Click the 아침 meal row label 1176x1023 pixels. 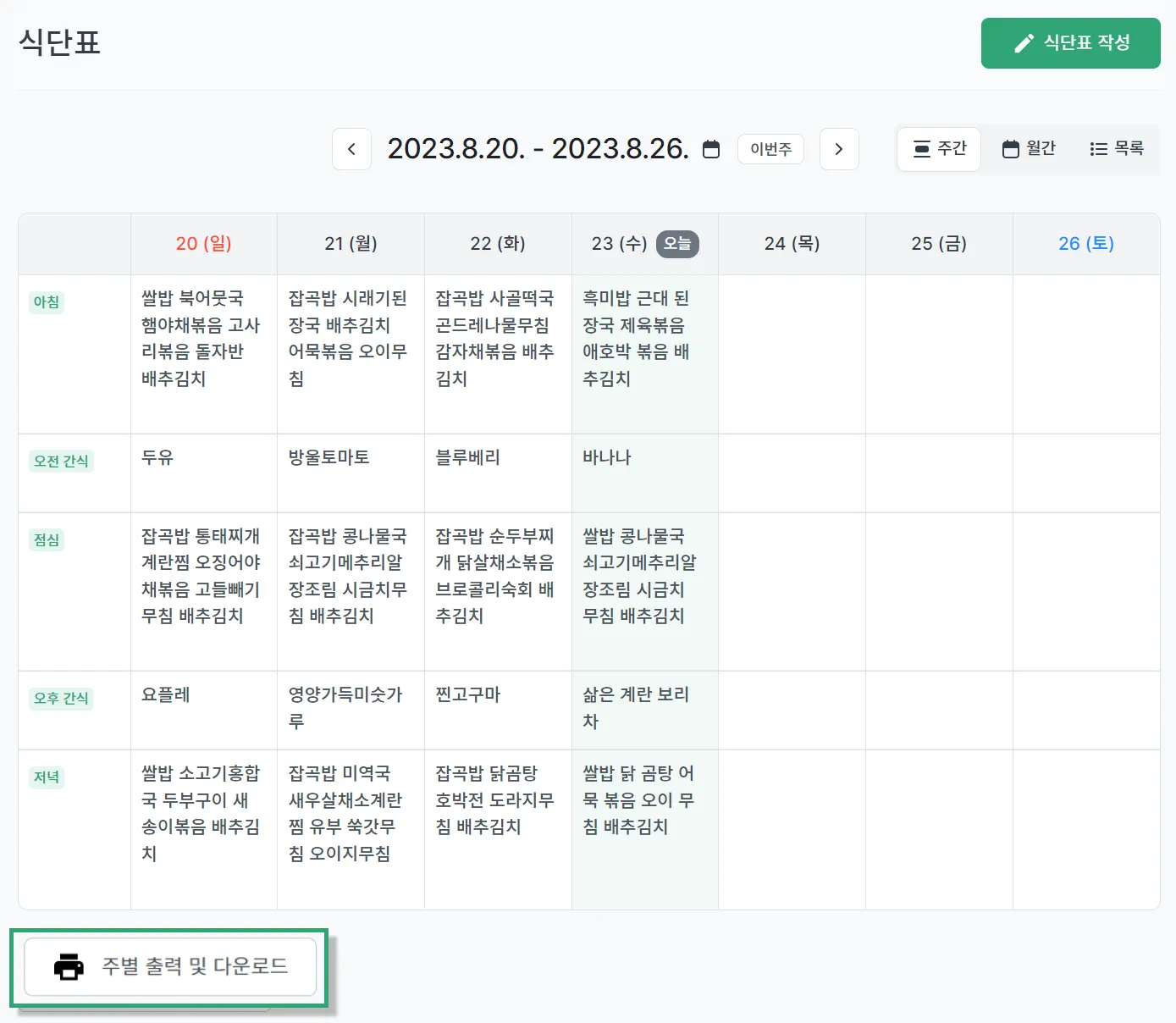coord(47,302)
